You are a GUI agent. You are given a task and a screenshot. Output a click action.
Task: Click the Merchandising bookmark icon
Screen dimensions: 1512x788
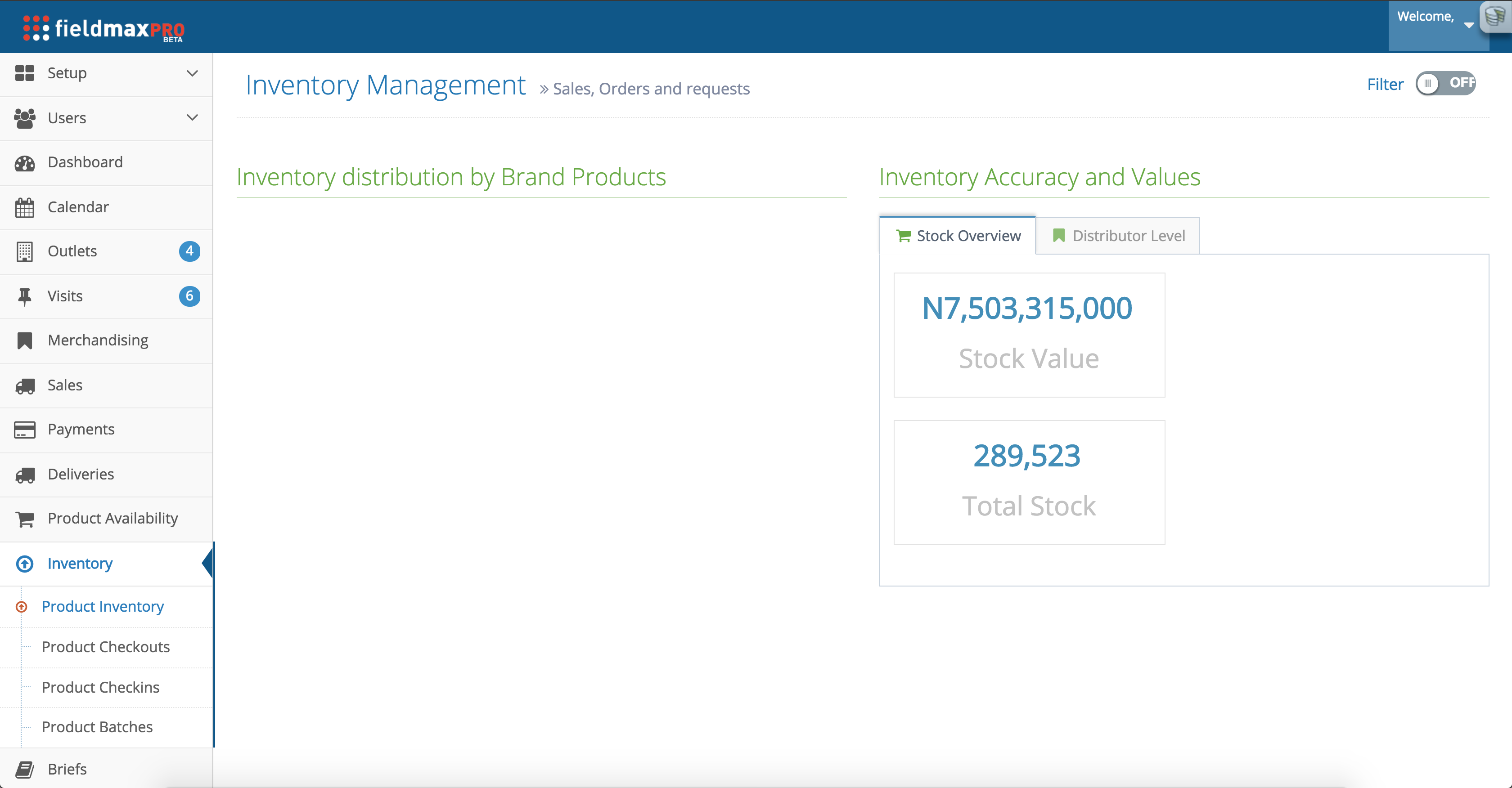(x=25, y=340)
